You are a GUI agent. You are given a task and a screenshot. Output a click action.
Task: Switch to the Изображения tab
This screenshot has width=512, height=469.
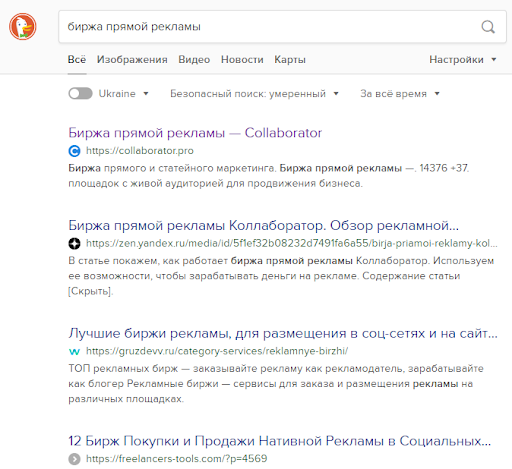[132, 59]
